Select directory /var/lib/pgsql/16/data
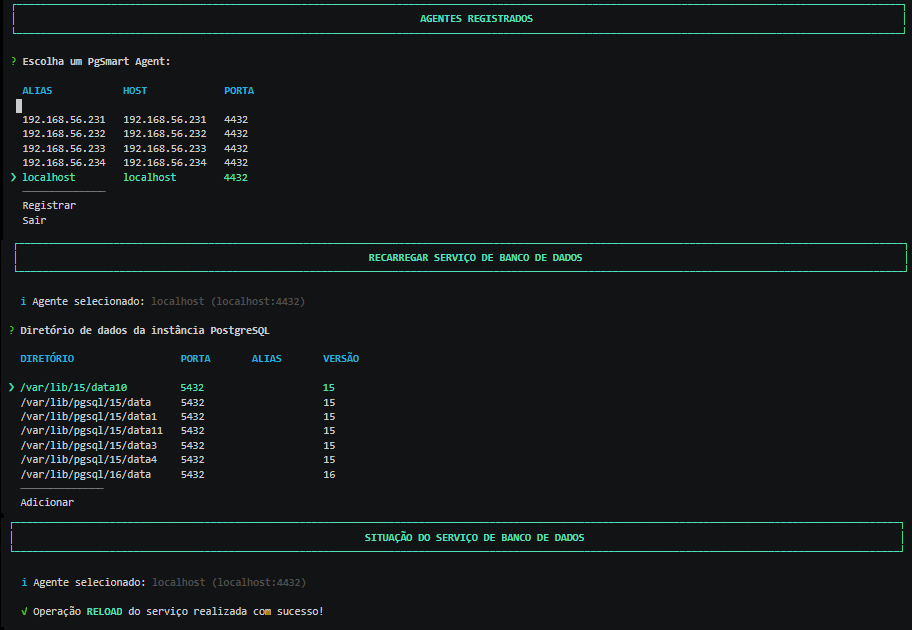Image resolution: width=912 pixels, height=630 pixels. coord(86,475)
